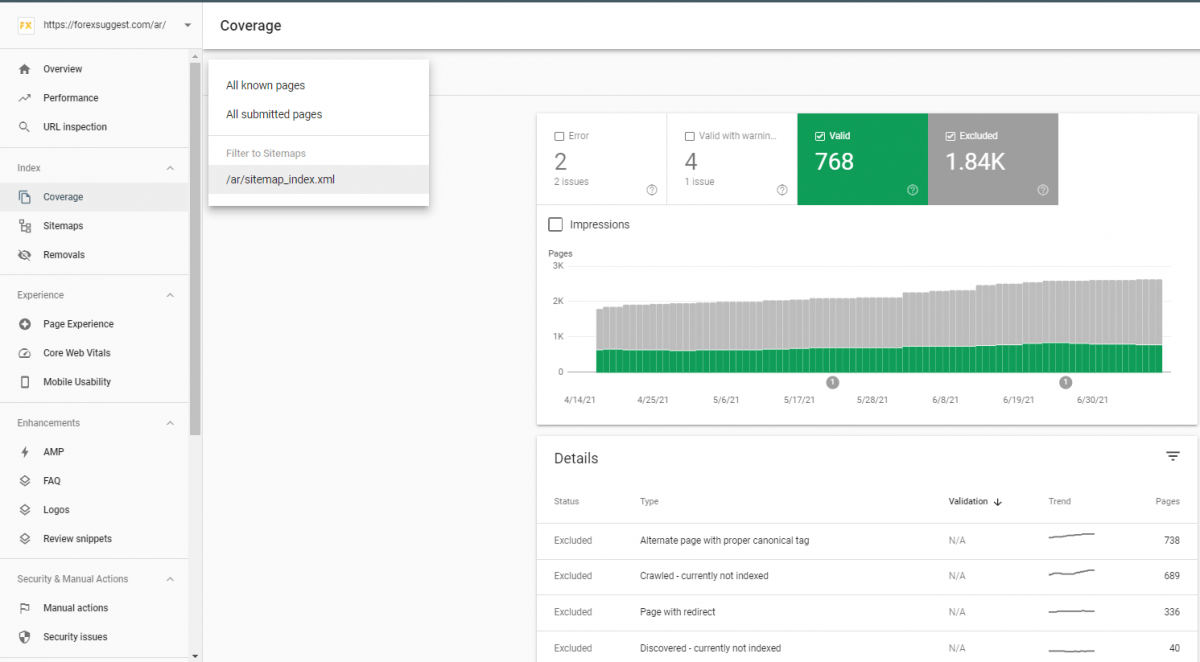
Task: Click the Pages column header
Action: (1168, 502)
